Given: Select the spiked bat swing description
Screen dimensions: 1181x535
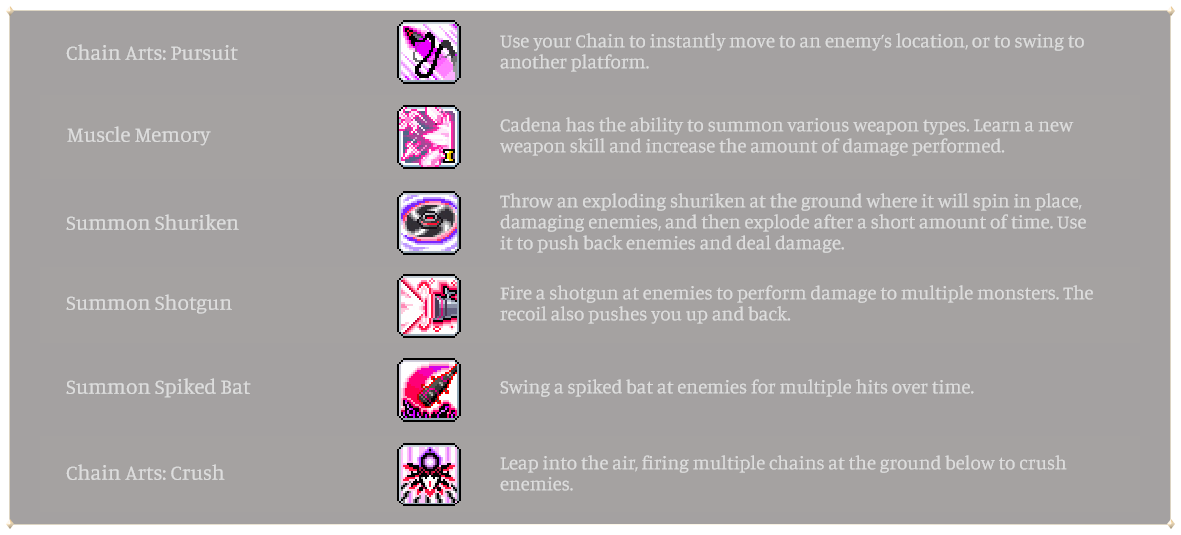Looking at the screenshot, I should [737, 389].
